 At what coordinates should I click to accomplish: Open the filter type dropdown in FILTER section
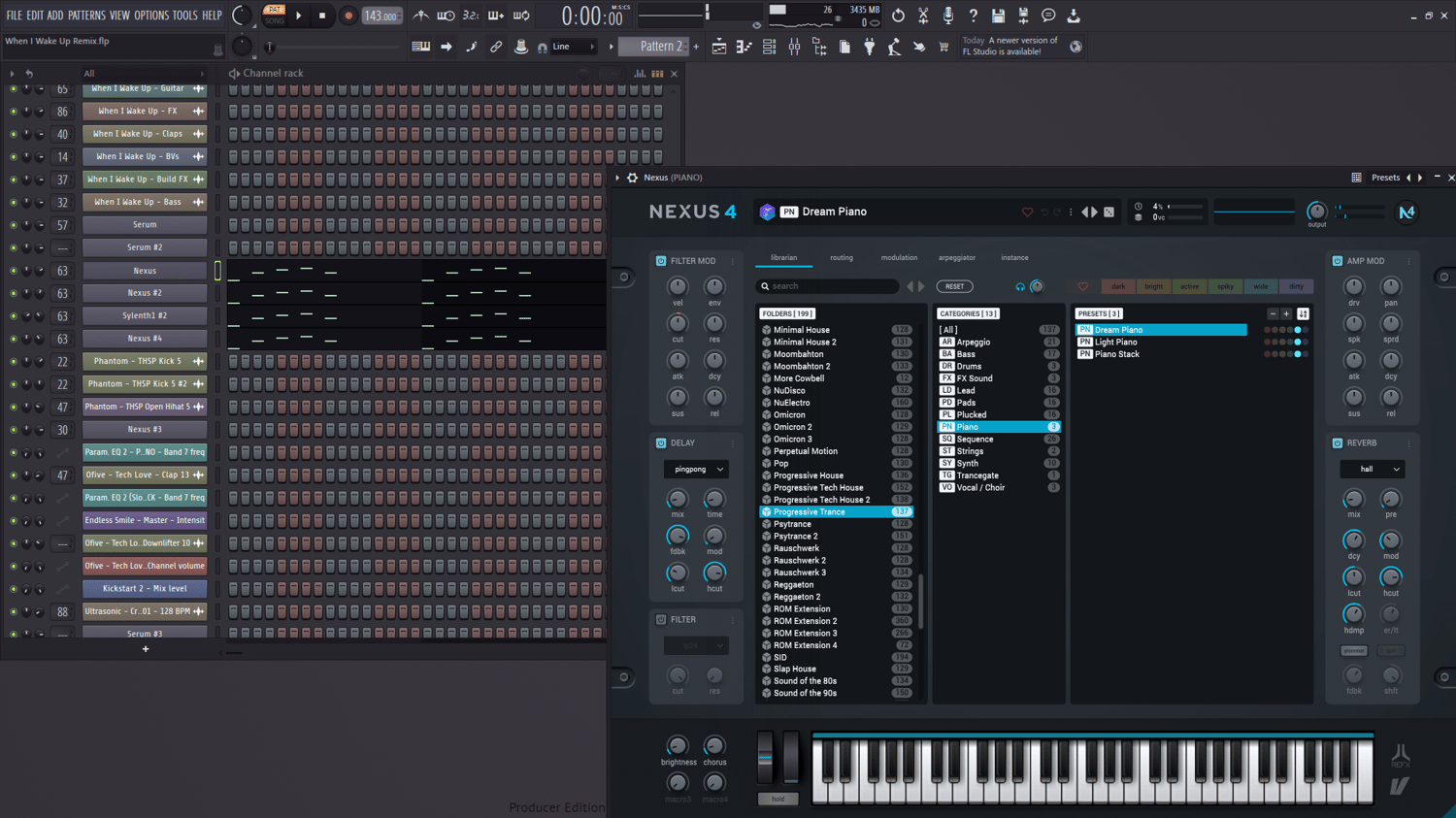click(x=696, y=645)
